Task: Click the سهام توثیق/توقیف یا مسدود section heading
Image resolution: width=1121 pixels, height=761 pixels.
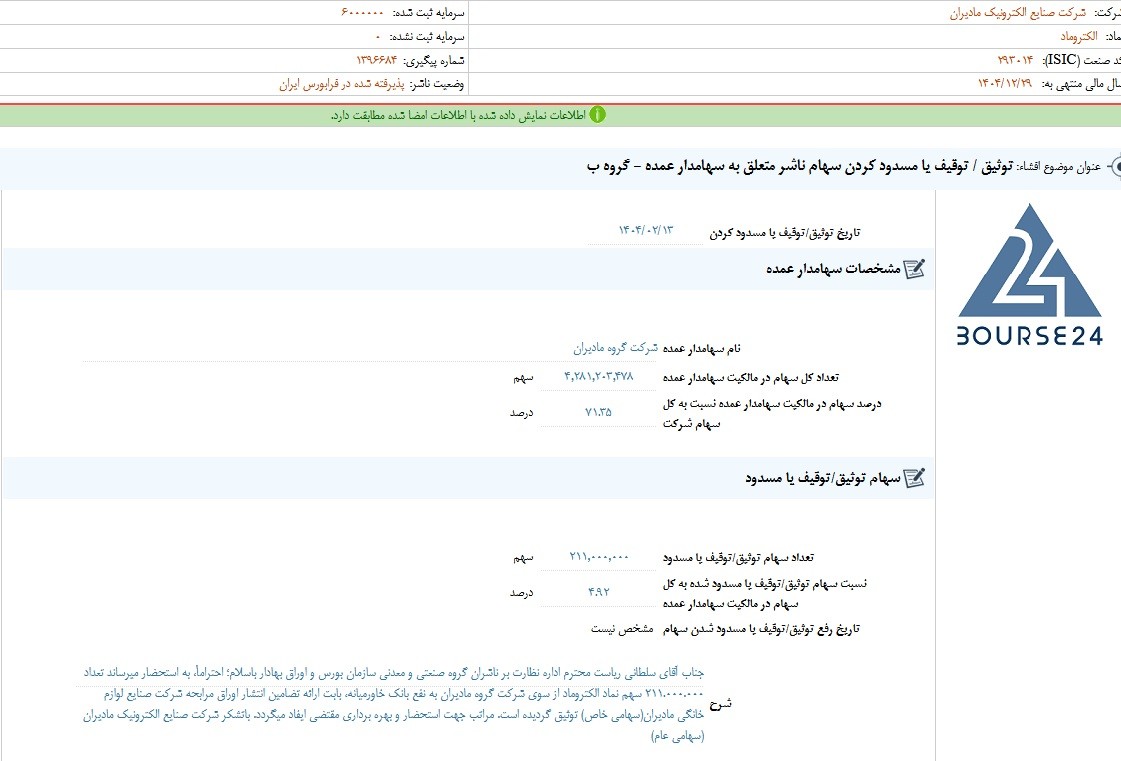Action: [823, 478]
